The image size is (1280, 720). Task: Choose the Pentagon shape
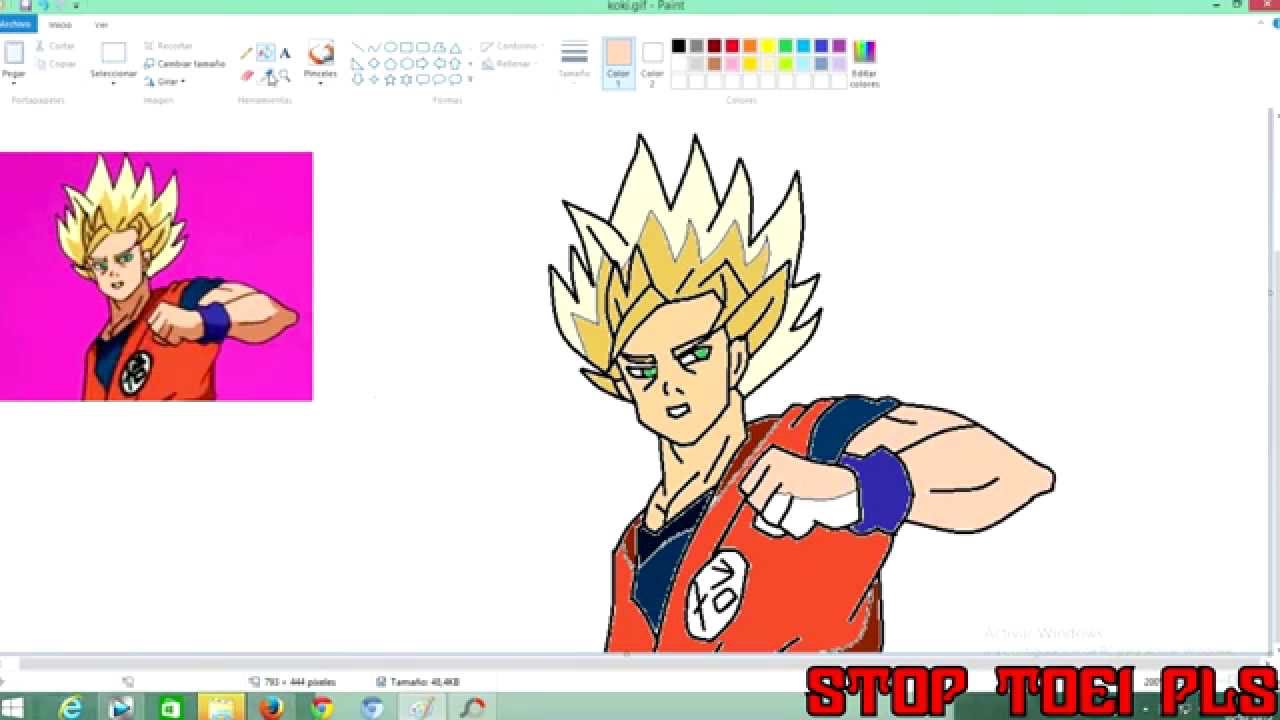(390, 63)
